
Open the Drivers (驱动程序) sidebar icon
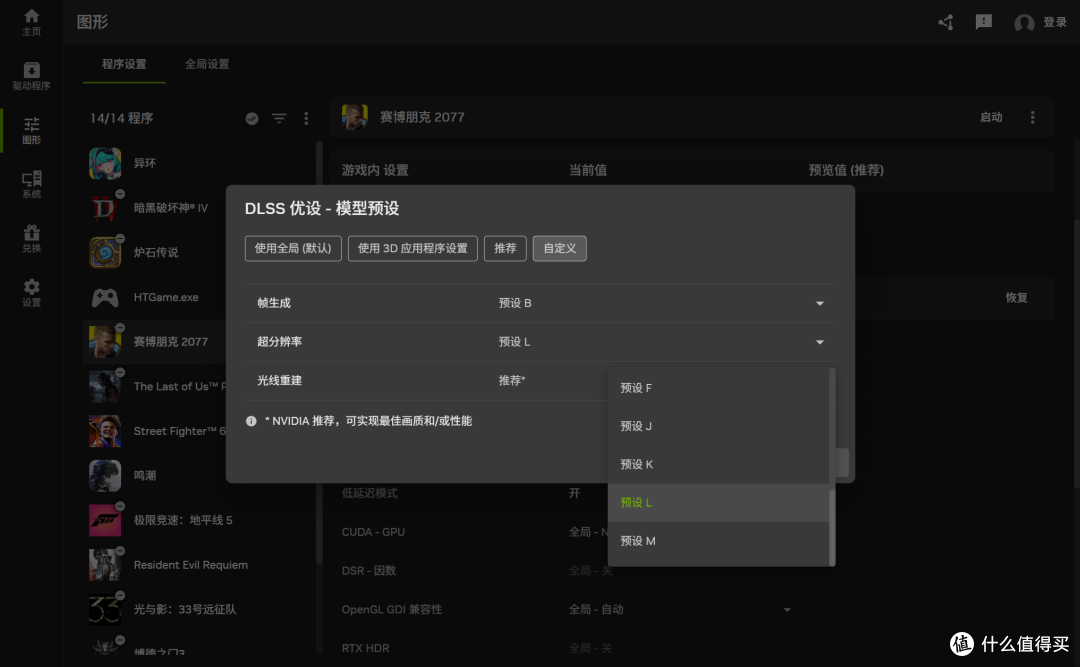click(x=32, y=76)
